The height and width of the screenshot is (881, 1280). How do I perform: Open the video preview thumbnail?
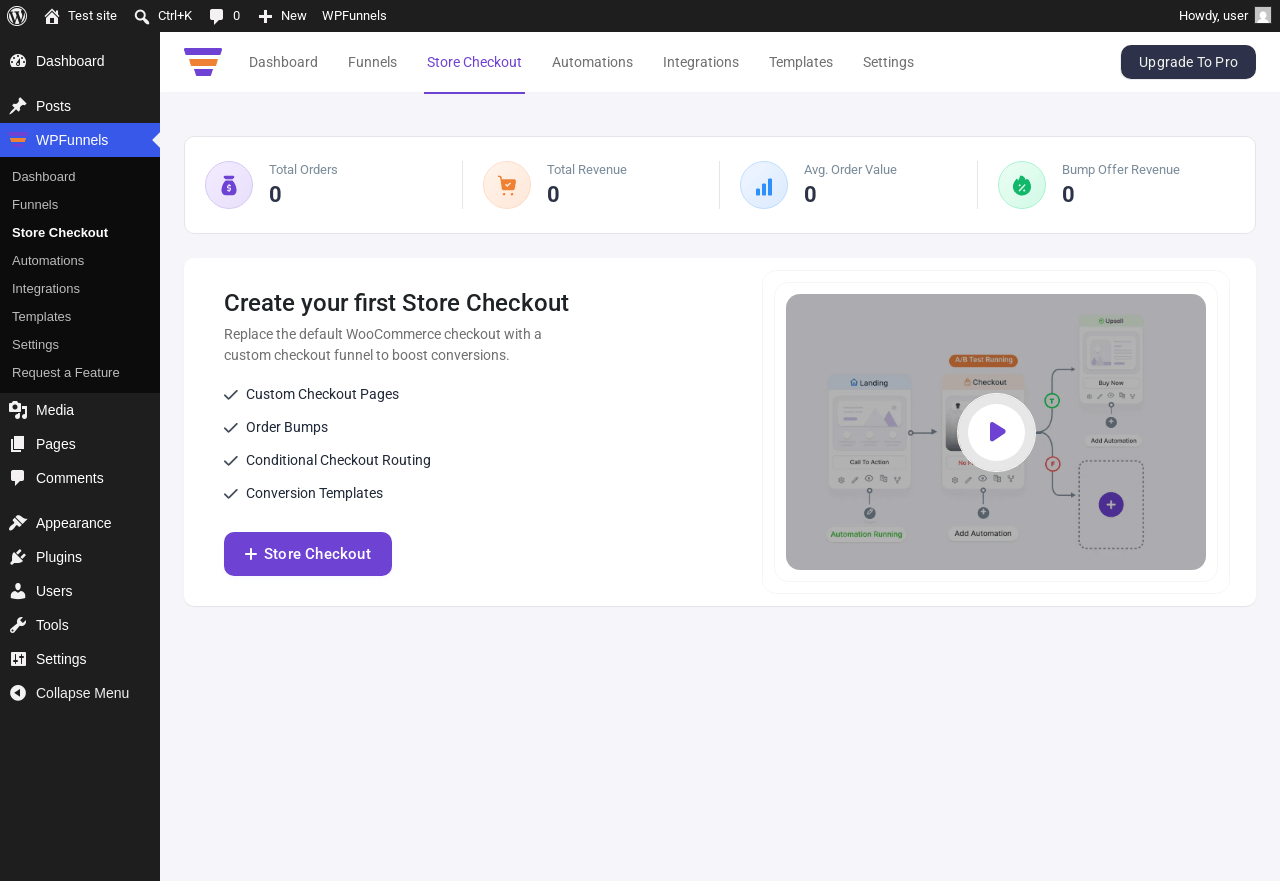996,432
